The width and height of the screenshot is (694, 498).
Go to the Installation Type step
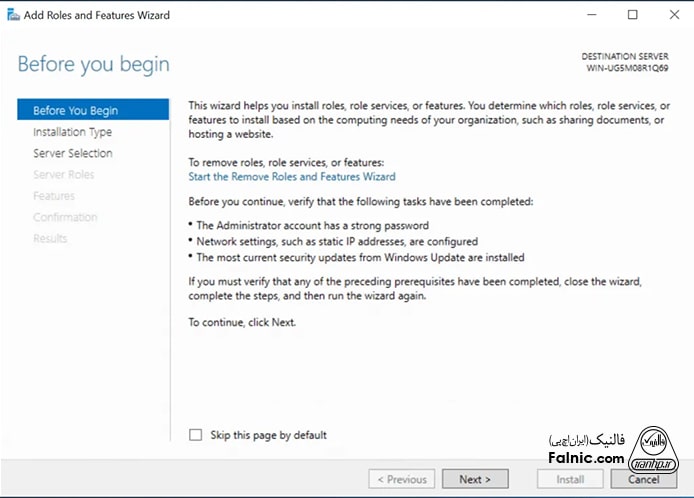coord(72,132)
